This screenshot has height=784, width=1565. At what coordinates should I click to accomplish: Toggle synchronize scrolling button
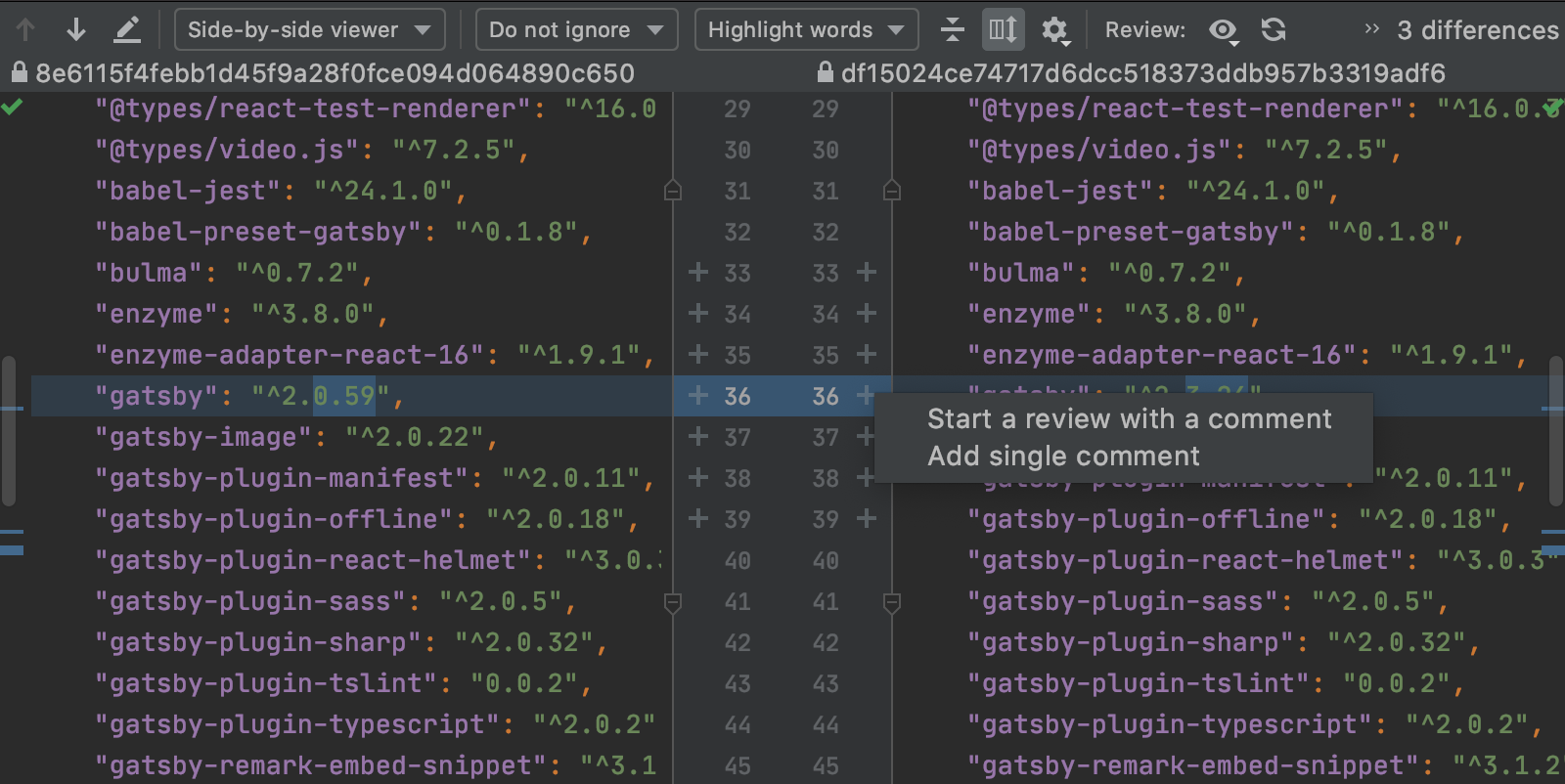coord(1003,30)
